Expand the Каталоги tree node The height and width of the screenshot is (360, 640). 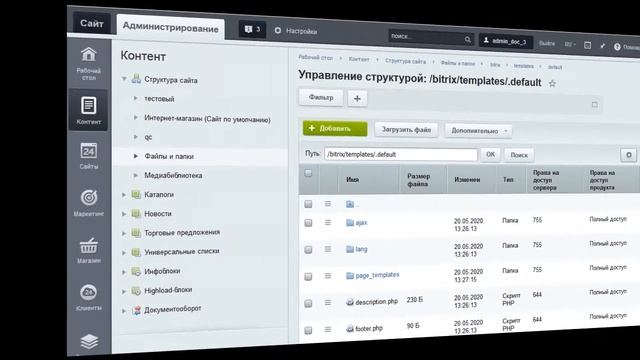pyautogui.click(x=124, y=195)
